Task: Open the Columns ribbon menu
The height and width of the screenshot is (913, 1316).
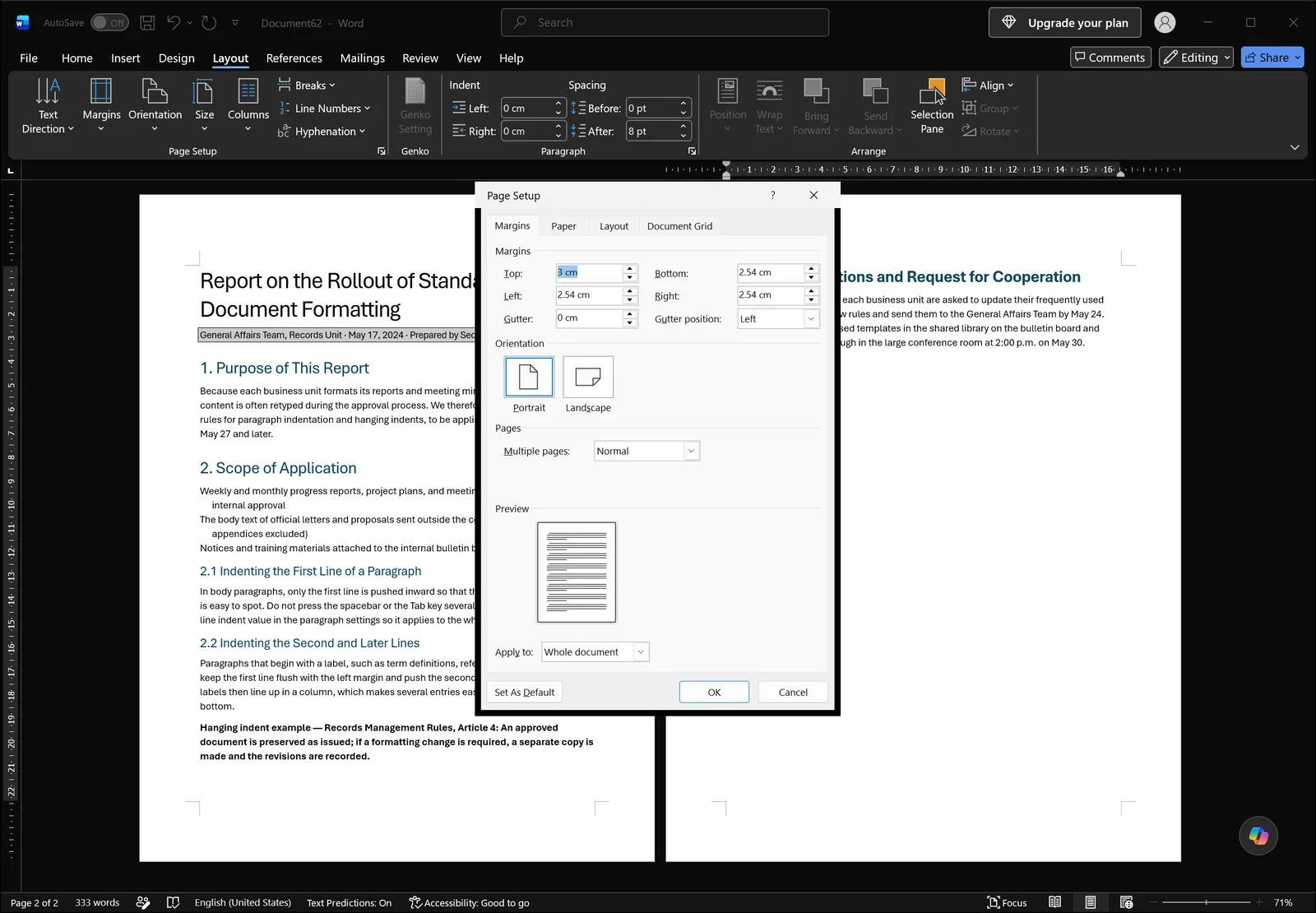Action: tap(248, 105)
